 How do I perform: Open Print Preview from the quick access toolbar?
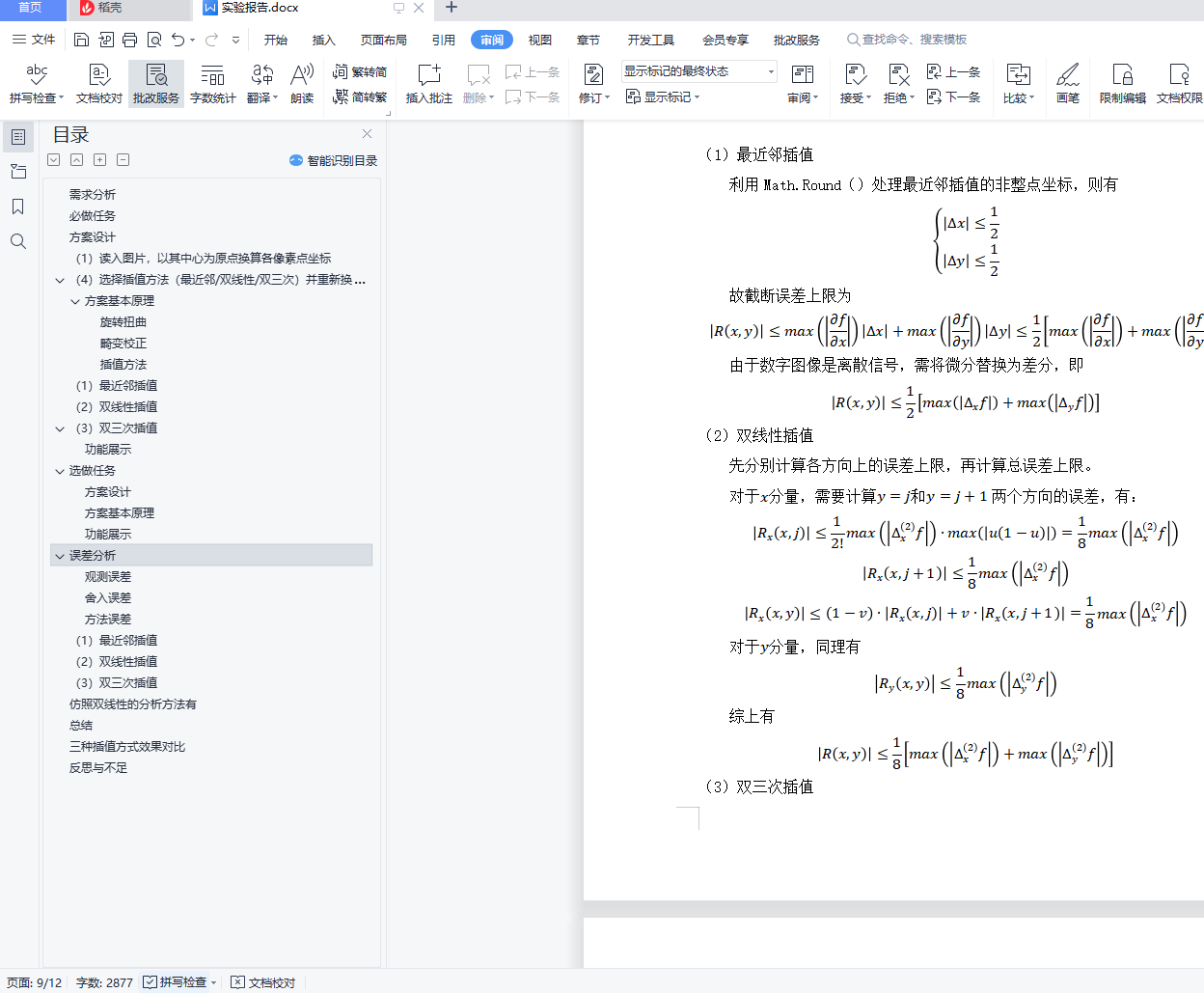(154, 40)
